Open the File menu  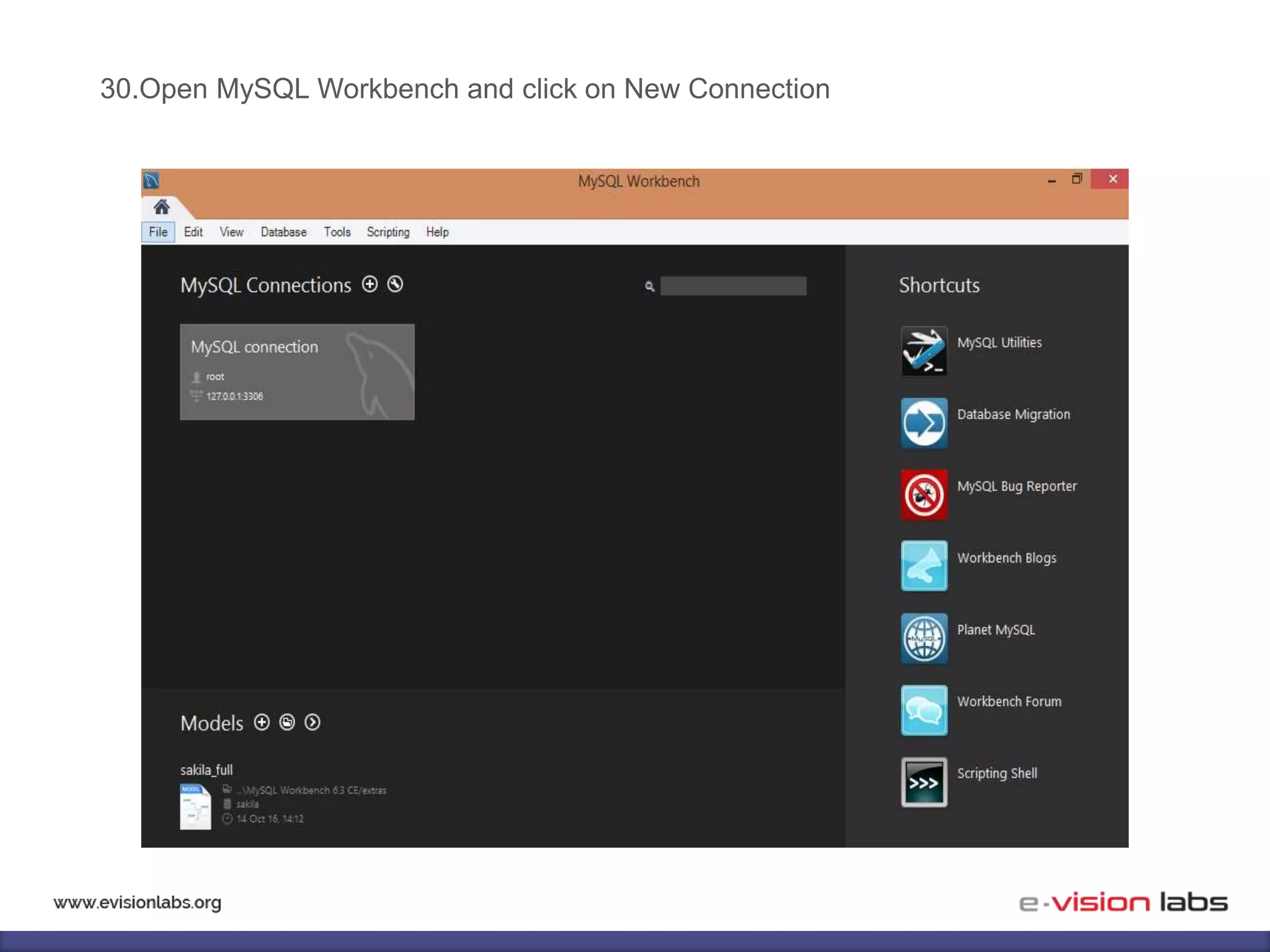[x=158, y=232]
